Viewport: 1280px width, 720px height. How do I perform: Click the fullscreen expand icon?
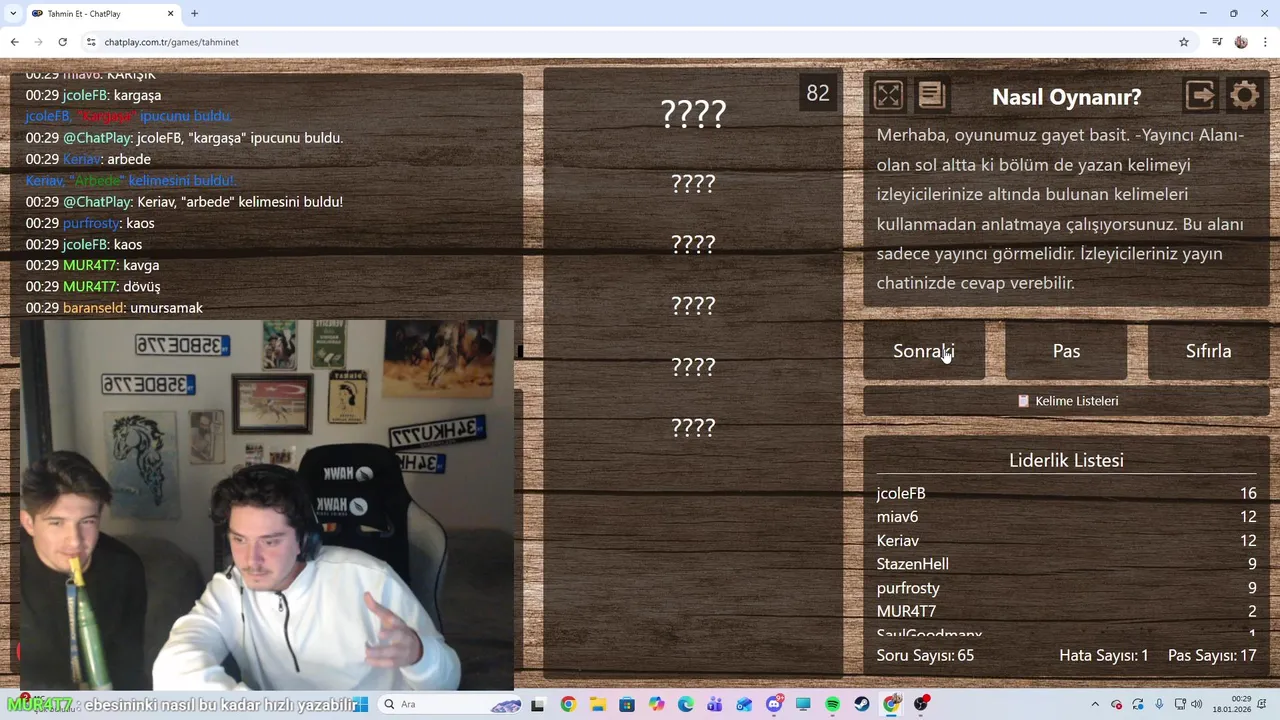pyautogui.click(x=888, y=95)
